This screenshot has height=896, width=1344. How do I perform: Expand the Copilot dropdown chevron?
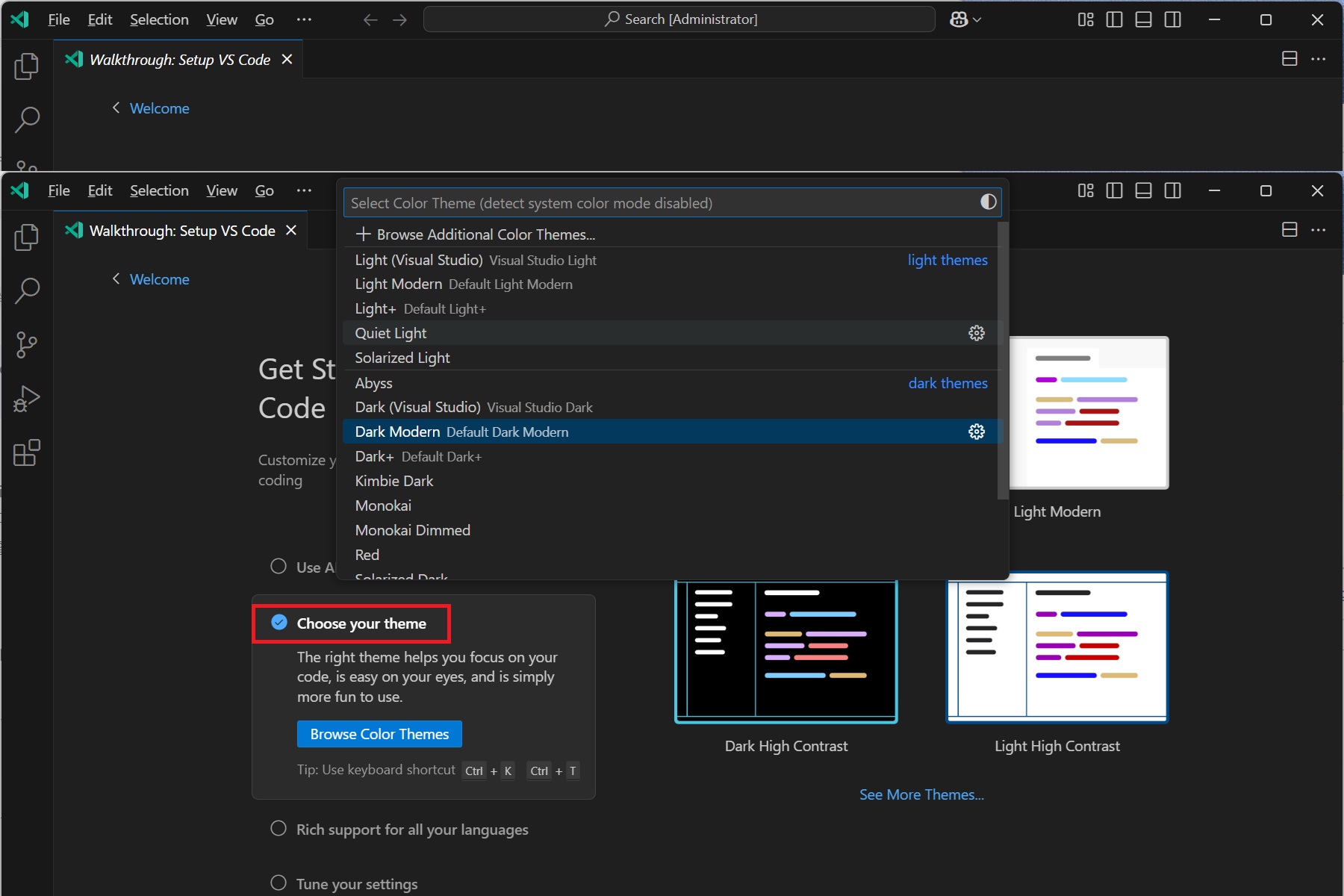click(x=977, y=20)
